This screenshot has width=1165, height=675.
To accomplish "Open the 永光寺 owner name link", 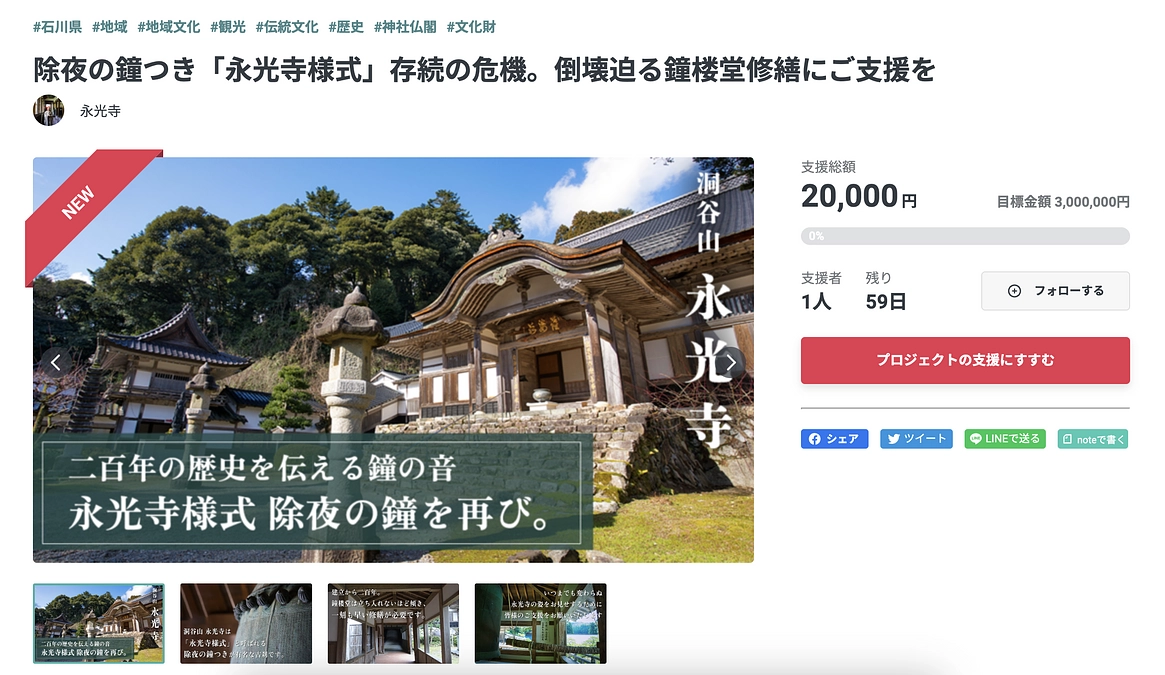I will pos(100,111).
